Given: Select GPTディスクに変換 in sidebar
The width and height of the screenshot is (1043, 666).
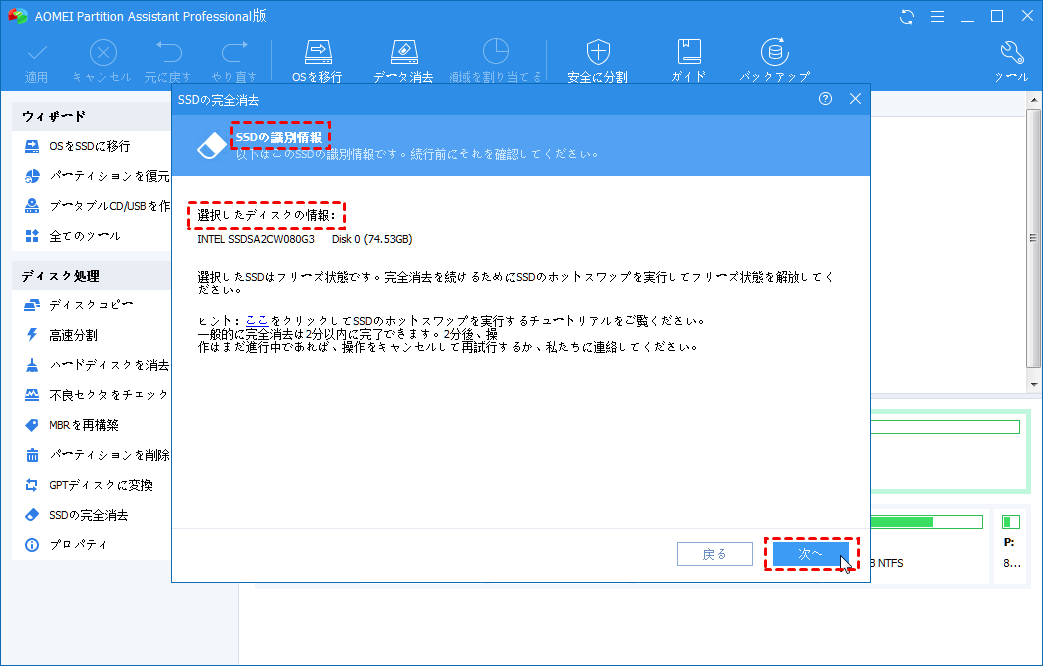Looking at the screenshot, I should pos(88,485).
